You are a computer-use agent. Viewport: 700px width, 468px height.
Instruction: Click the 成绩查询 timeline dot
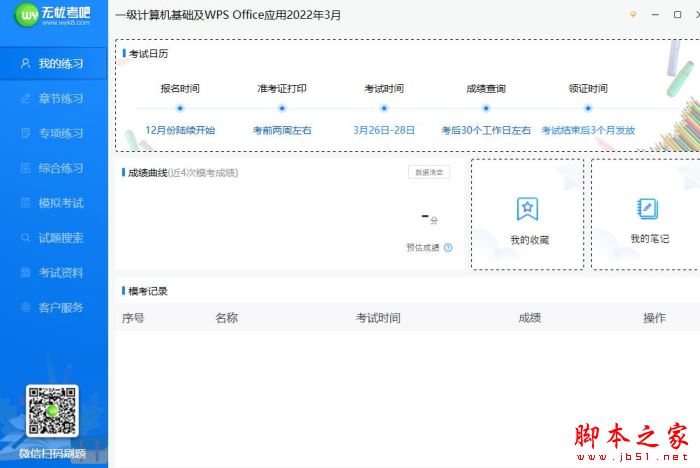tap(486, 108)
